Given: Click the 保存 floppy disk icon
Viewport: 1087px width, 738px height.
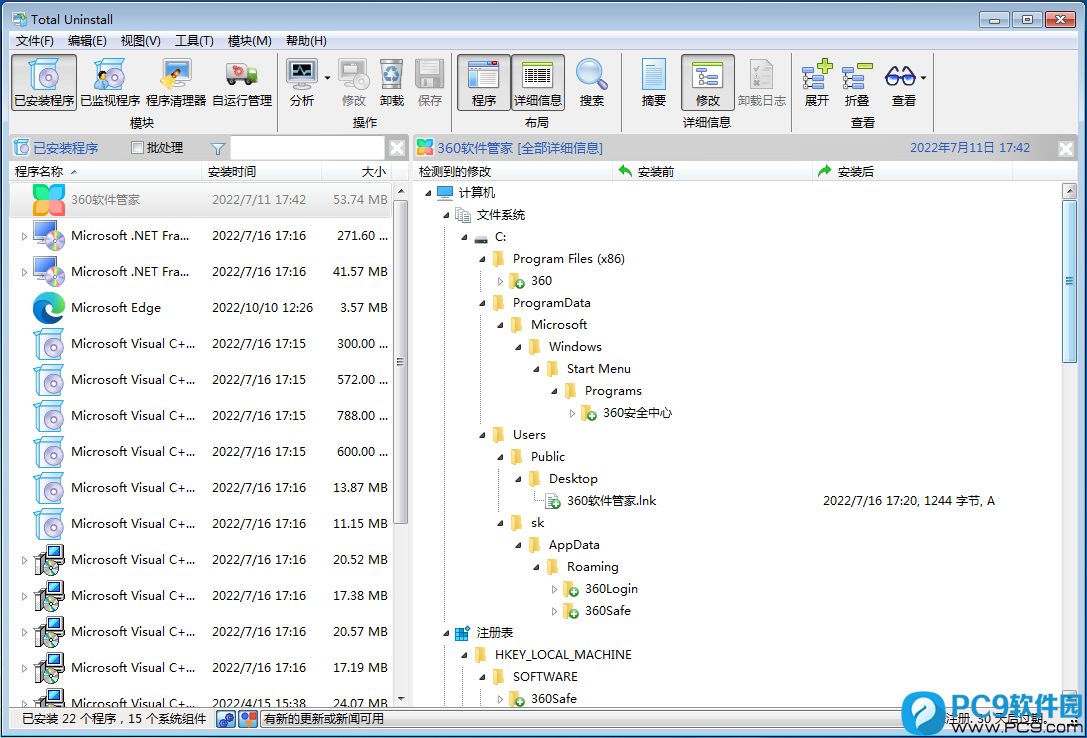Looking at the screenshot, I should point(430,82).
